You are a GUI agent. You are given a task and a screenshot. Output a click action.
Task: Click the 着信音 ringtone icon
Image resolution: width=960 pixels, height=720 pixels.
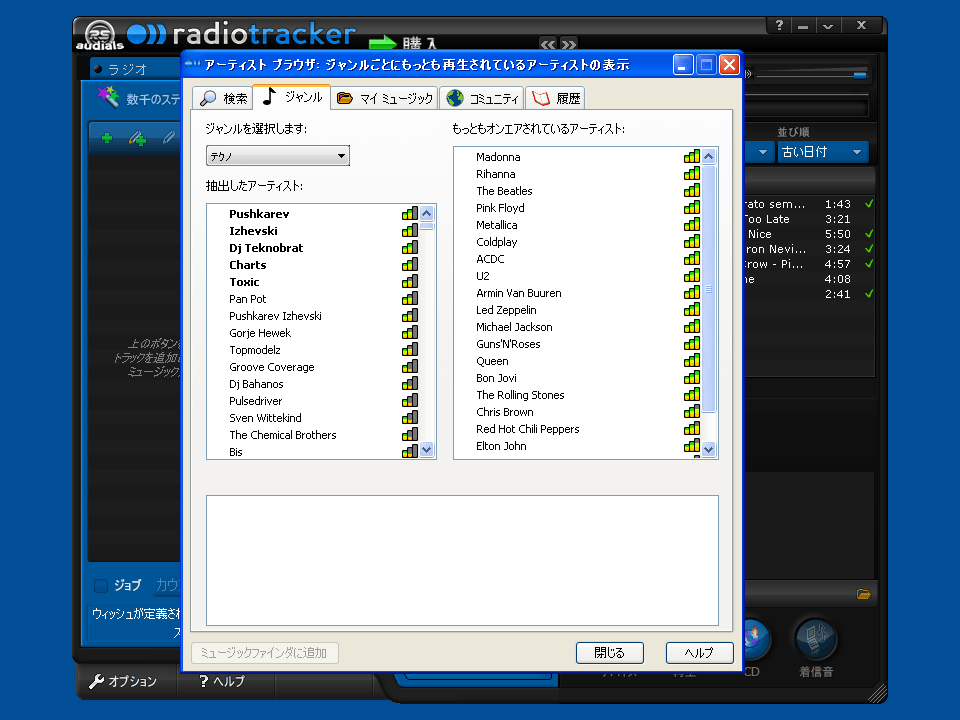pyautogui.click(x=816, y=639)
